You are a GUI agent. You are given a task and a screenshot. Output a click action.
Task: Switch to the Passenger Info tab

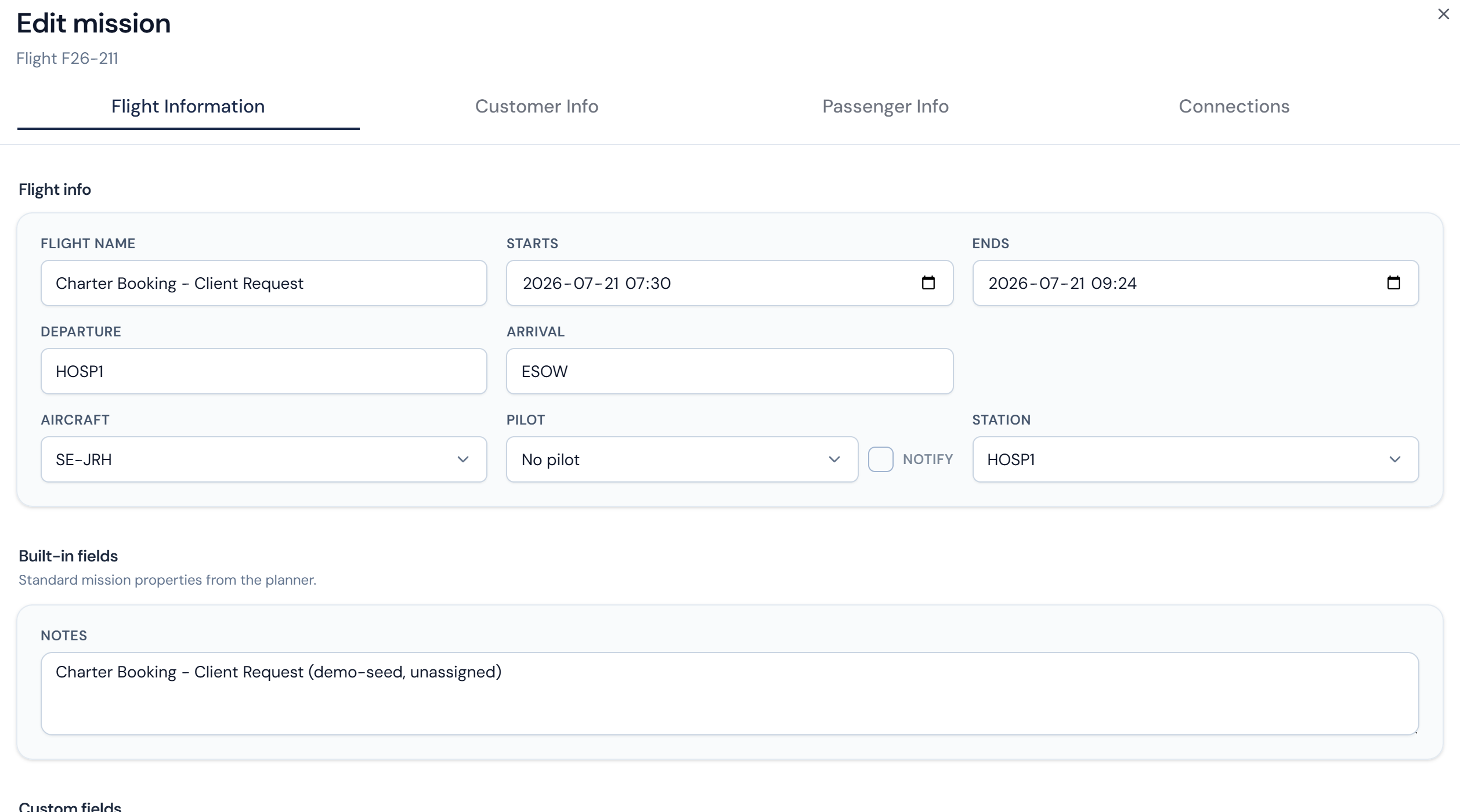tap(886, 107)
